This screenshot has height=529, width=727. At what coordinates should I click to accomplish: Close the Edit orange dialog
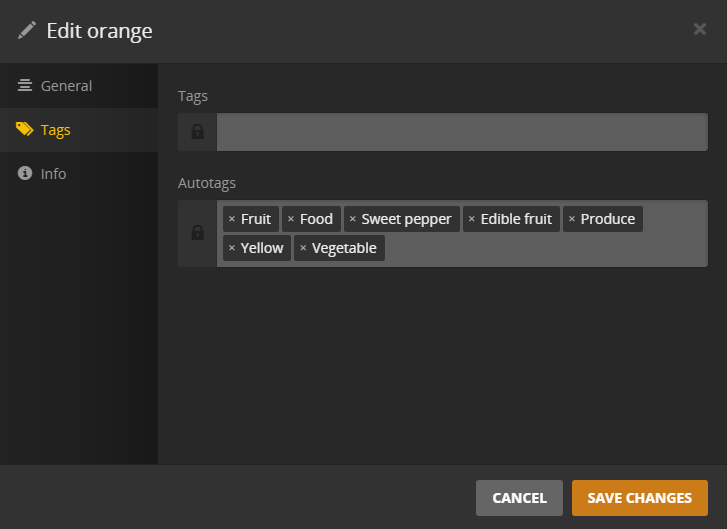point(700,29)
